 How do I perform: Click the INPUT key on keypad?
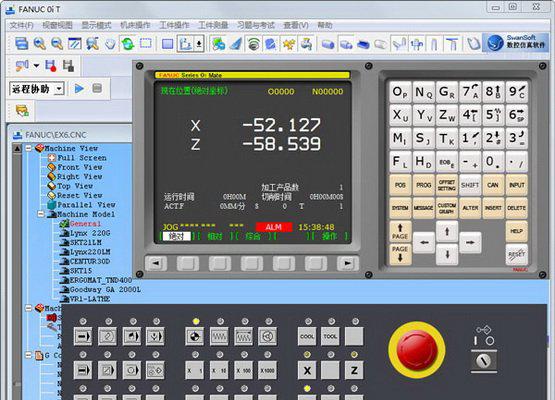(516, 185)
